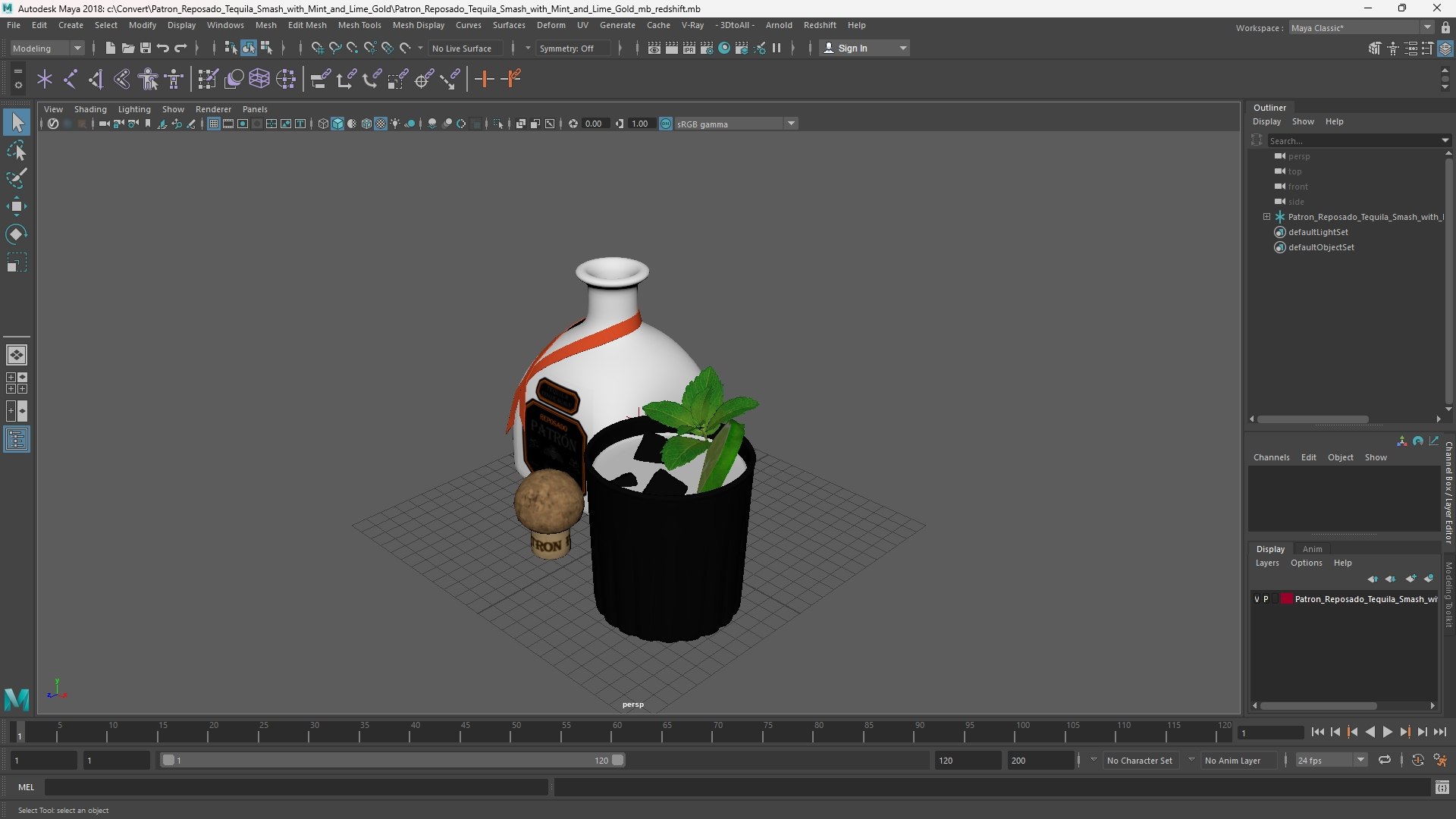
Task: Select the Lasso selection tool
Action: 17,150
